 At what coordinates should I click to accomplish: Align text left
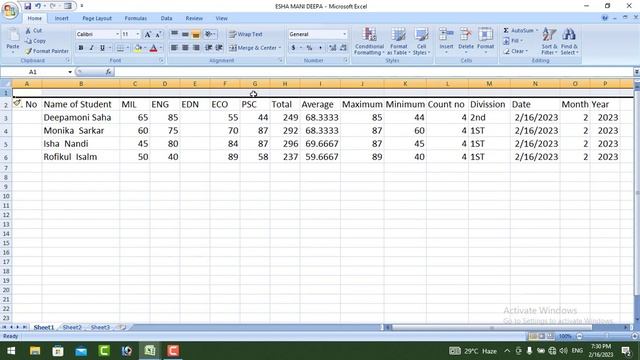click(174, 48)
